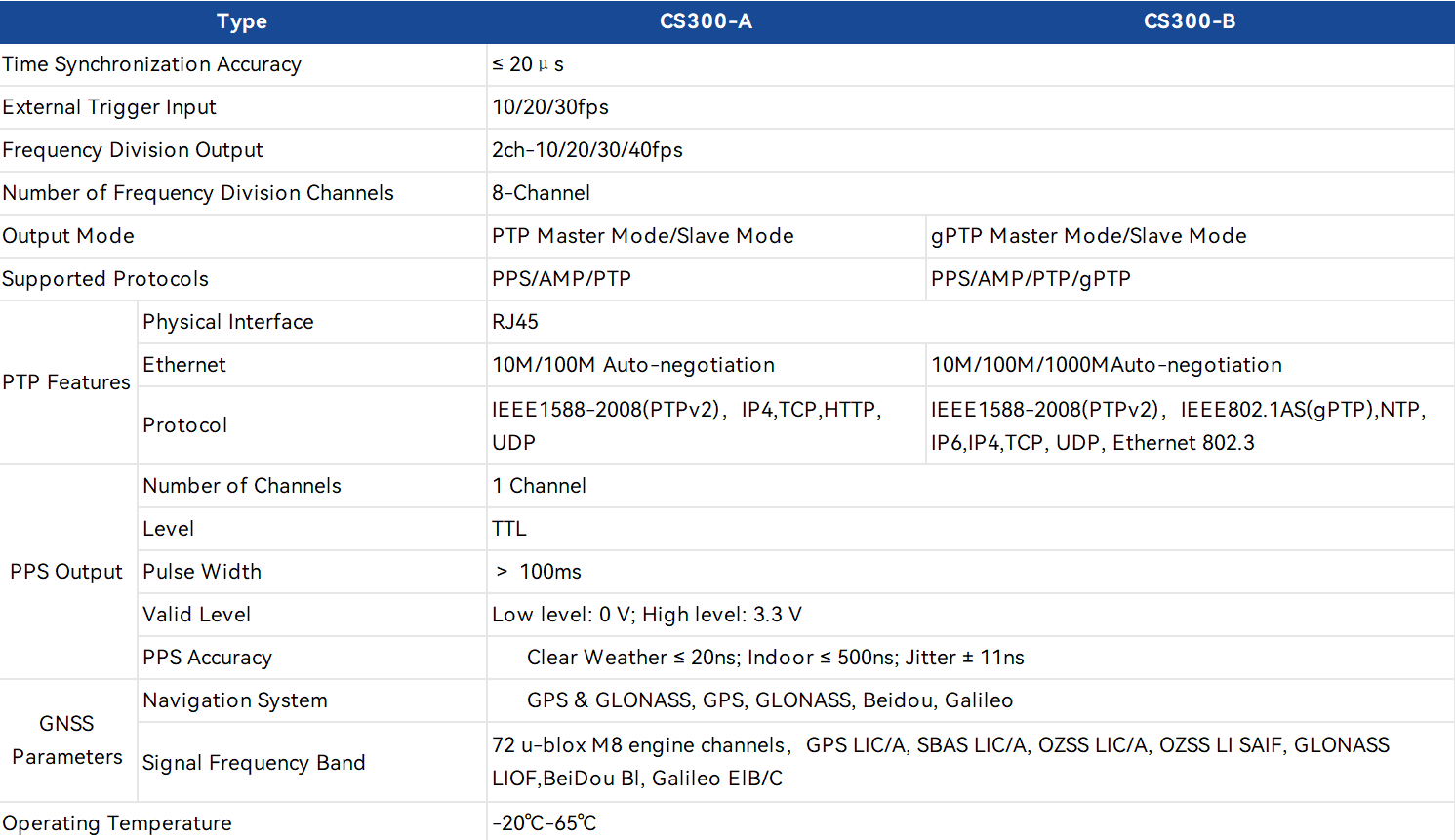The height and width of the screenshot is (840, 1455).
Task: Click the Time Synchronization Accuracy row label
Action: (152, 64)
